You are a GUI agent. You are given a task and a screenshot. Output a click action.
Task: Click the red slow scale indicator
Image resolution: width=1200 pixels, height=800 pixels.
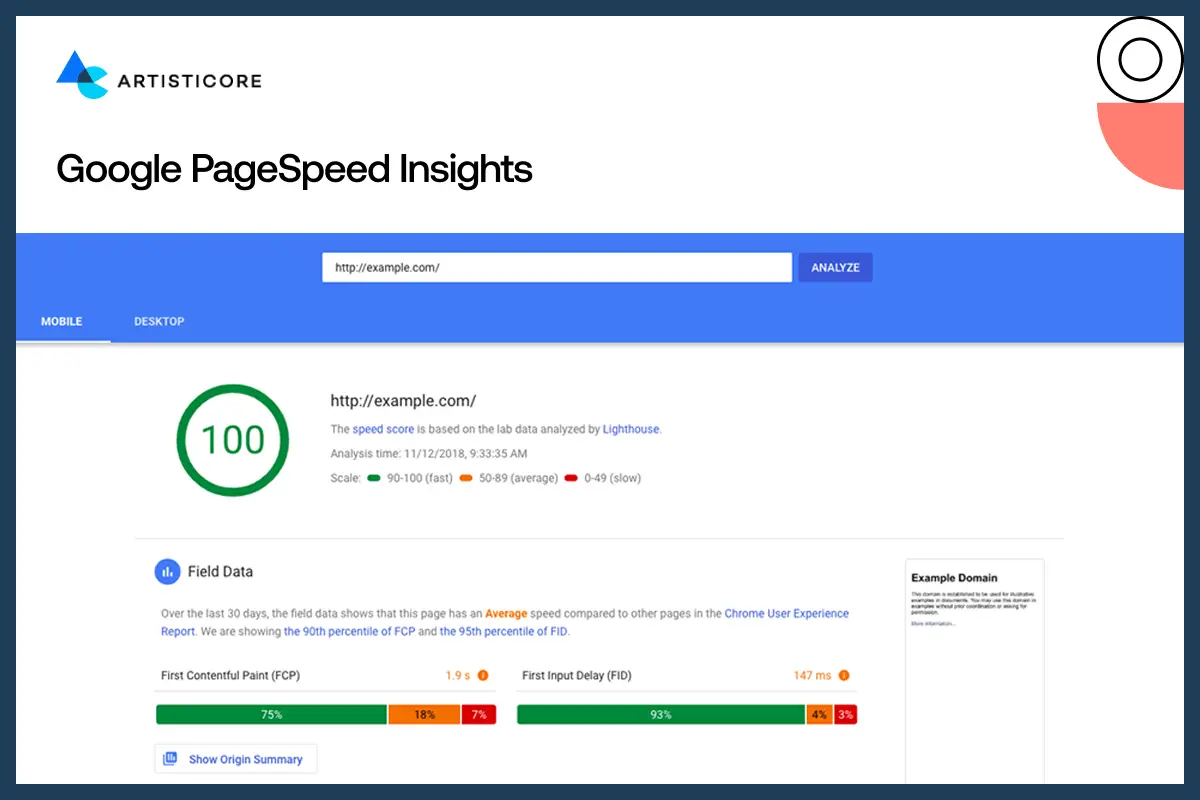tap(571, 478)
